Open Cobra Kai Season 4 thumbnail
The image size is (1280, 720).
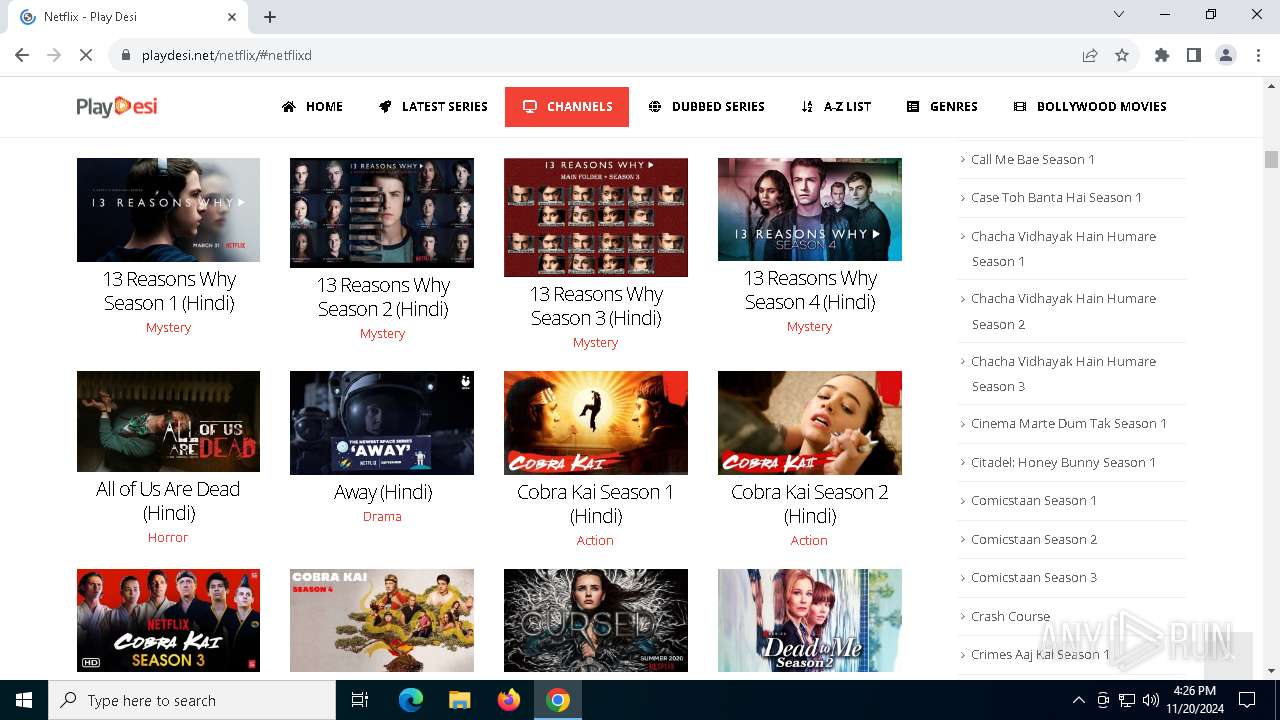[382, 620]
